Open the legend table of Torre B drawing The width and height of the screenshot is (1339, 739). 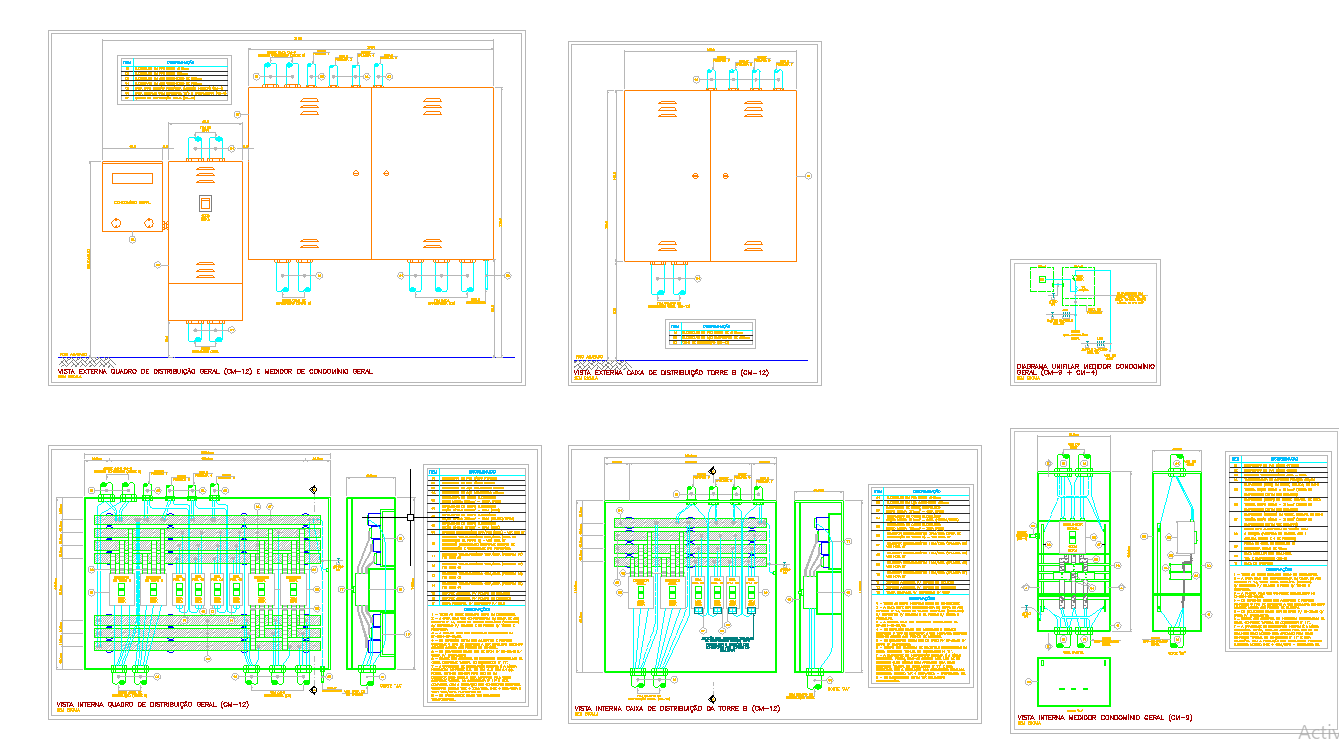point(710,330)
